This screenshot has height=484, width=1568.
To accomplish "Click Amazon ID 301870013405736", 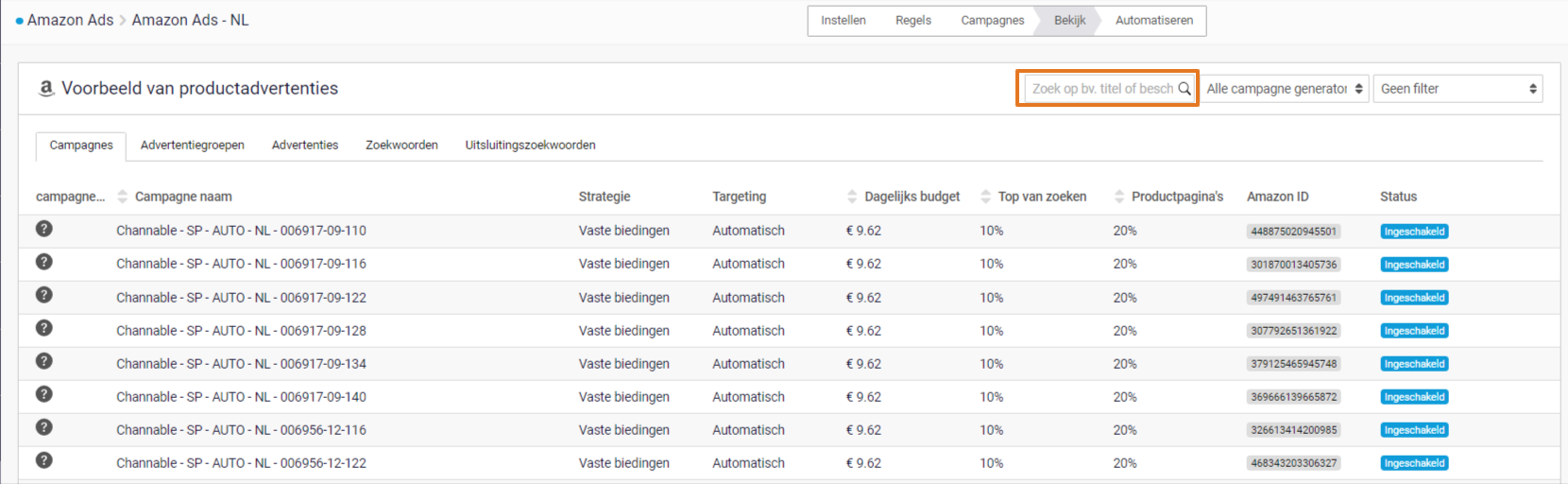I will (1294, 265).
